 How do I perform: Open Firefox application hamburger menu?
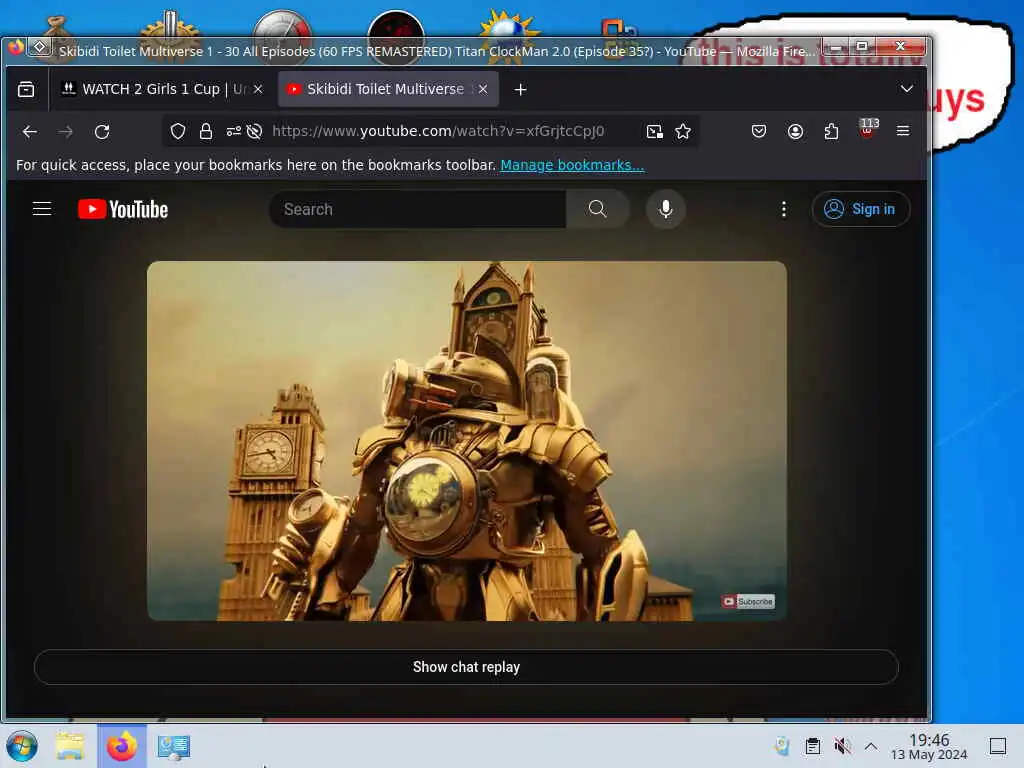903,131
